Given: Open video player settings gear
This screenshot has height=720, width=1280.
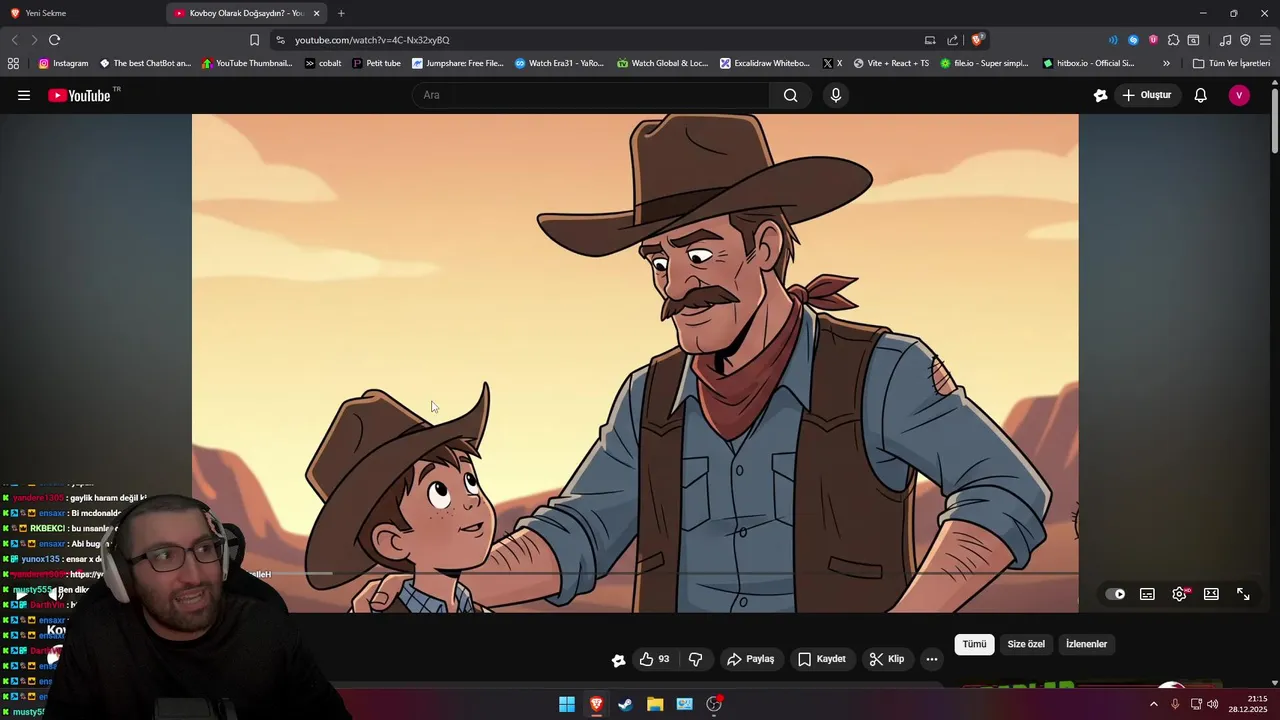Looking at the screenshot, I should 1180,594.
